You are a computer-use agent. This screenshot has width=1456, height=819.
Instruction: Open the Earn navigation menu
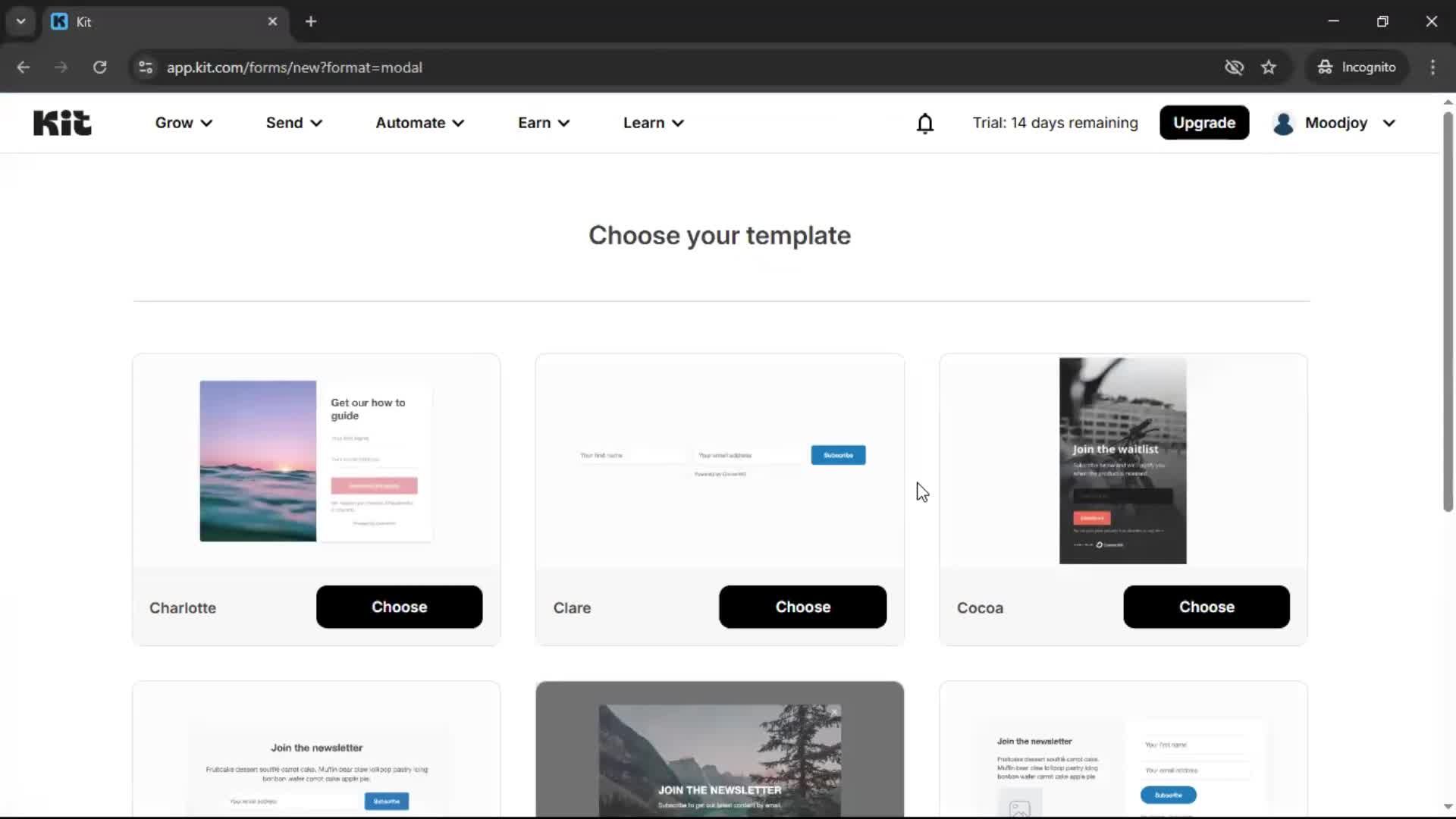pyautogui.click(x=544, y=122)
